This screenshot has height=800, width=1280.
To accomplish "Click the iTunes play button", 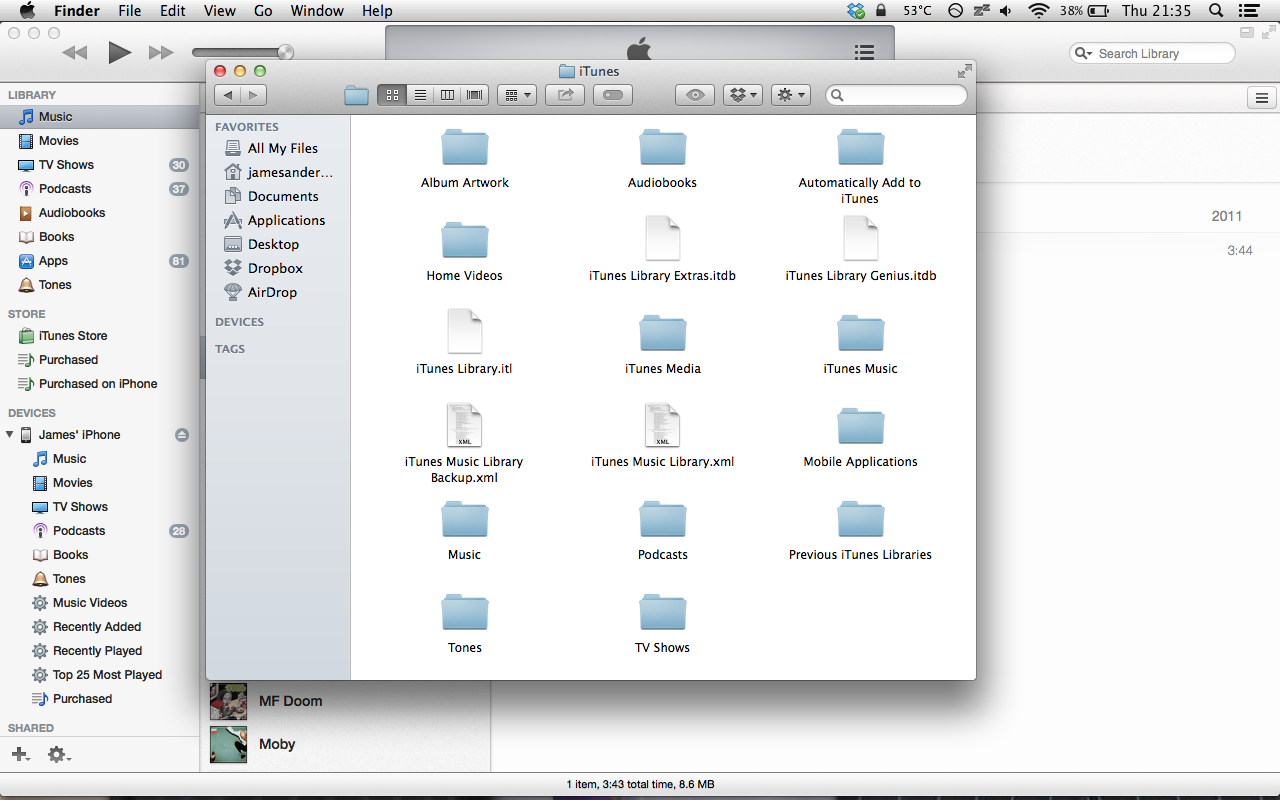I will click(x=120, y=53).
